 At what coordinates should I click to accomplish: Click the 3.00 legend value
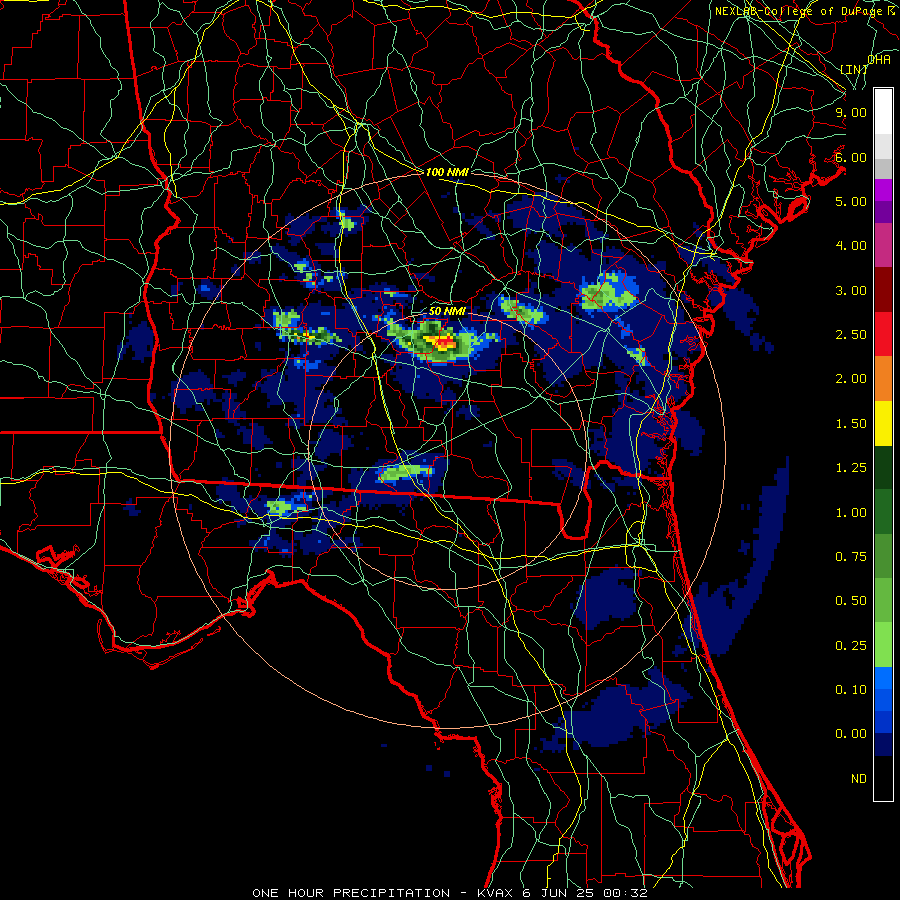click(851, 290)
